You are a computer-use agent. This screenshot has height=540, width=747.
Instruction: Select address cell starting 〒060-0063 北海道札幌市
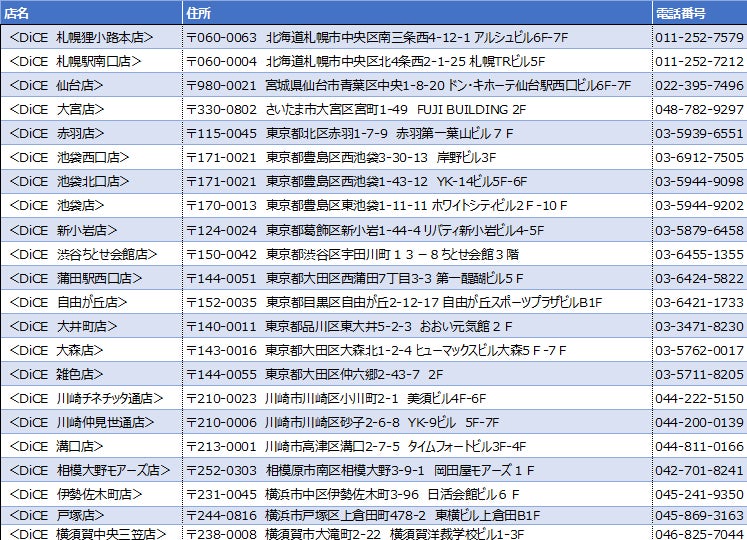(417, 37)
